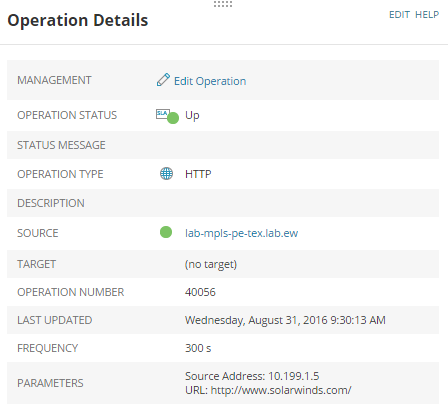The height and width of the screenshot is (412, 448).
Task: Click the green source node status dot
Action: click(166, 232)
